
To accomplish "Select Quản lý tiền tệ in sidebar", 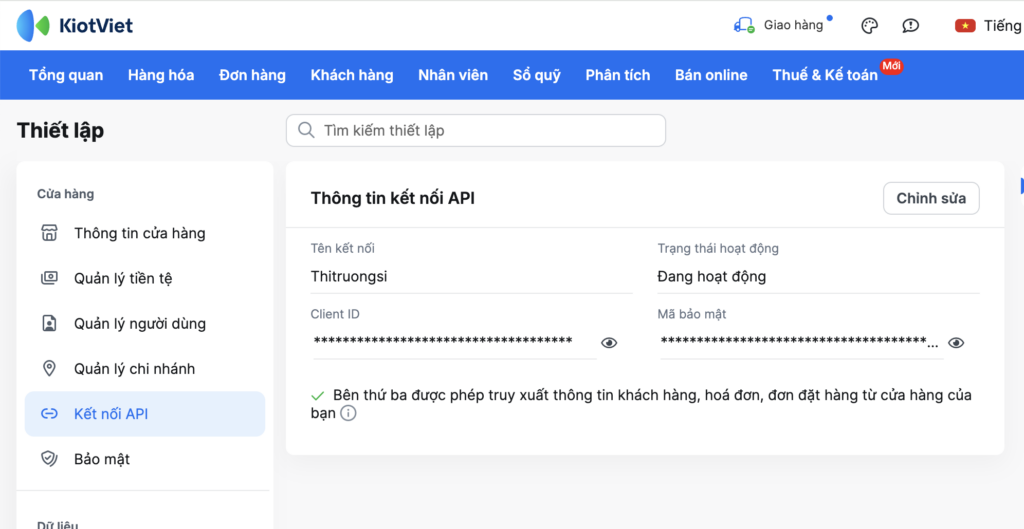I will [x=123, y=278].
